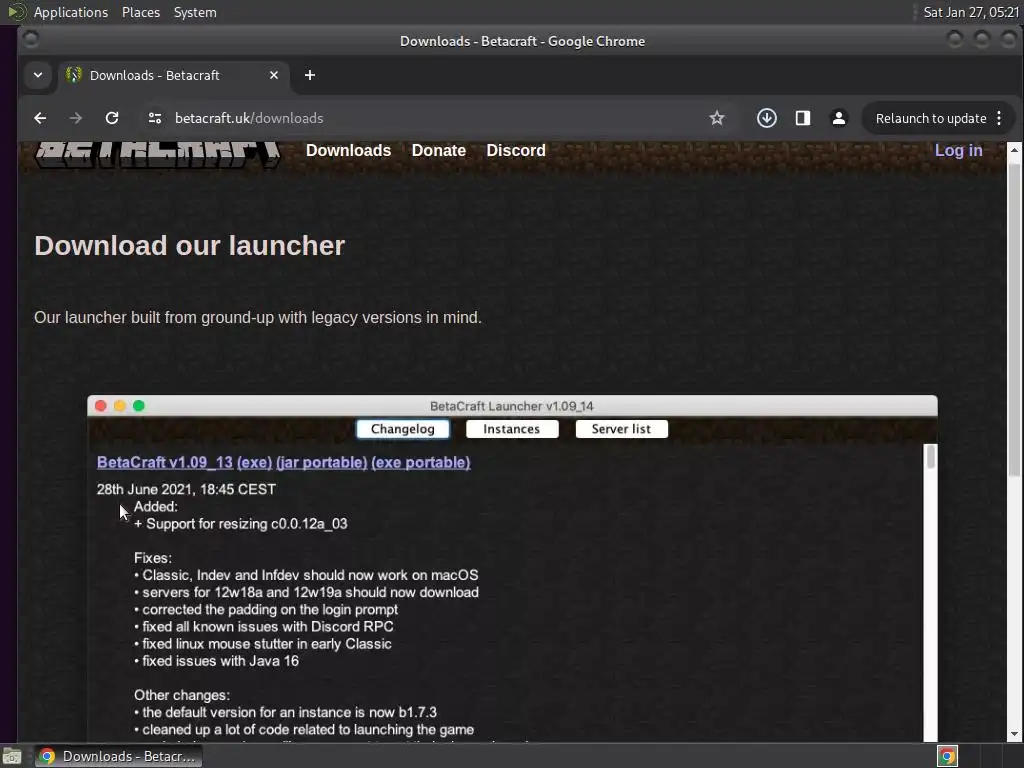Screen dimensions: 1024x768
Task: Toggle the Chrome side panel
Action: tap(803, 118)
